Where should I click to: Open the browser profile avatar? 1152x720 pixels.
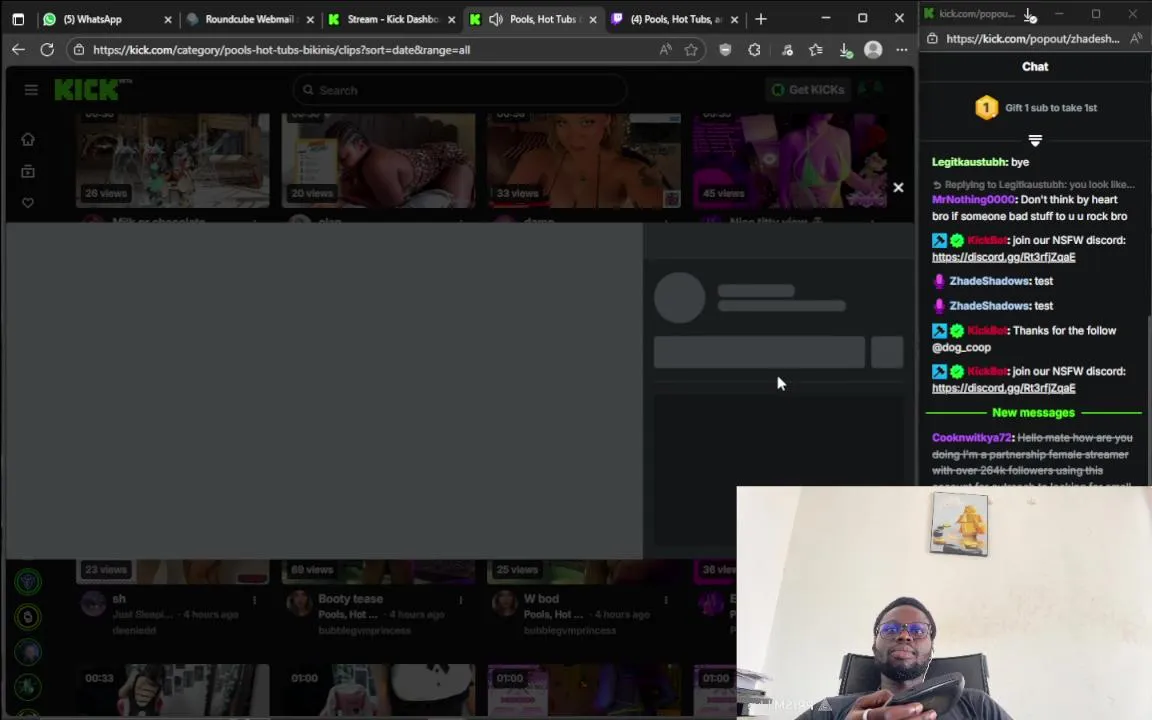pos(873,50)
